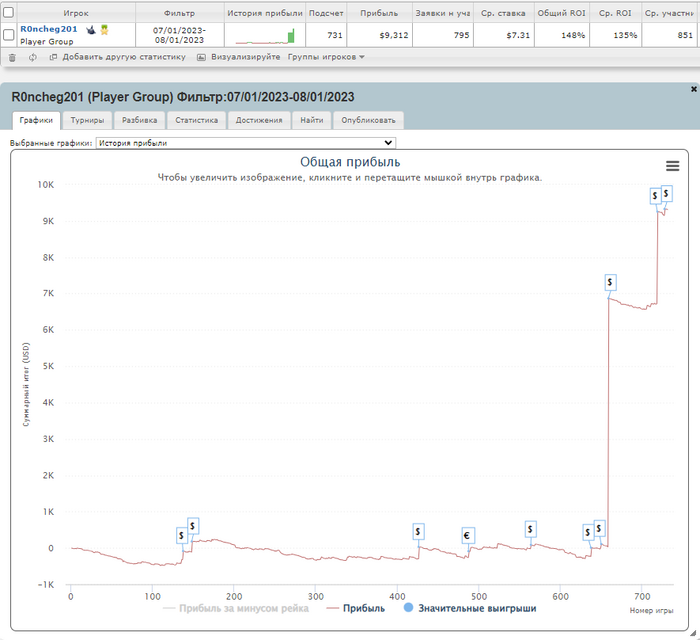Click the $ win marker near game 135
Screen dimensions: 700x640
click(182, 535)
